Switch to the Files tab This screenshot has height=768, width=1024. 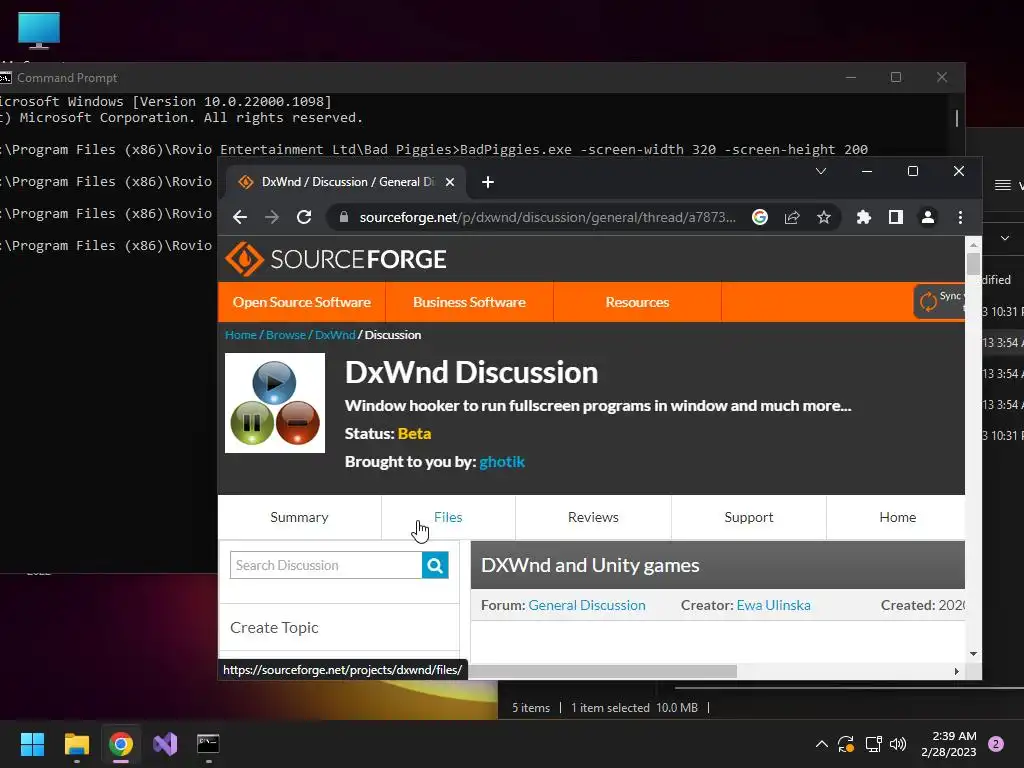[x=448, y=517]
